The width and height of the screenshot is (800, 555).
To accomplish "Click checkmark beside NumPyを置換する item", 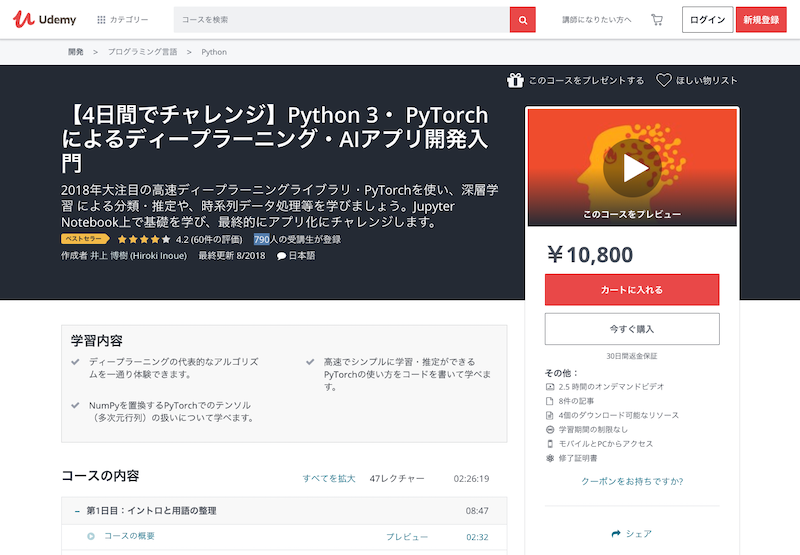I will 76,406.
